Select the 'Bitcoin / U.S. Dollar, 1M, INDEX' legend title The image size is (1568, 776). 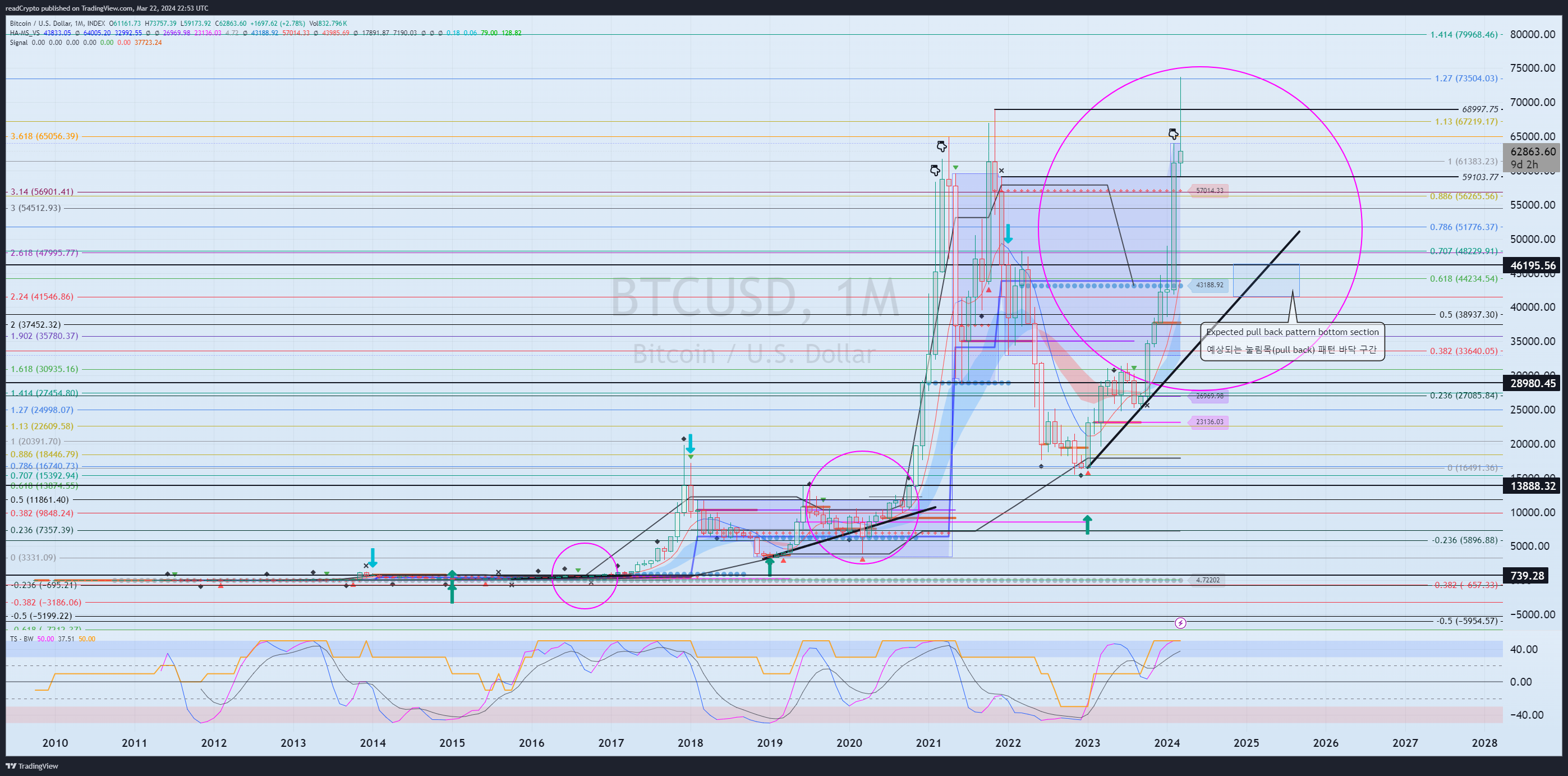[57, 23]
